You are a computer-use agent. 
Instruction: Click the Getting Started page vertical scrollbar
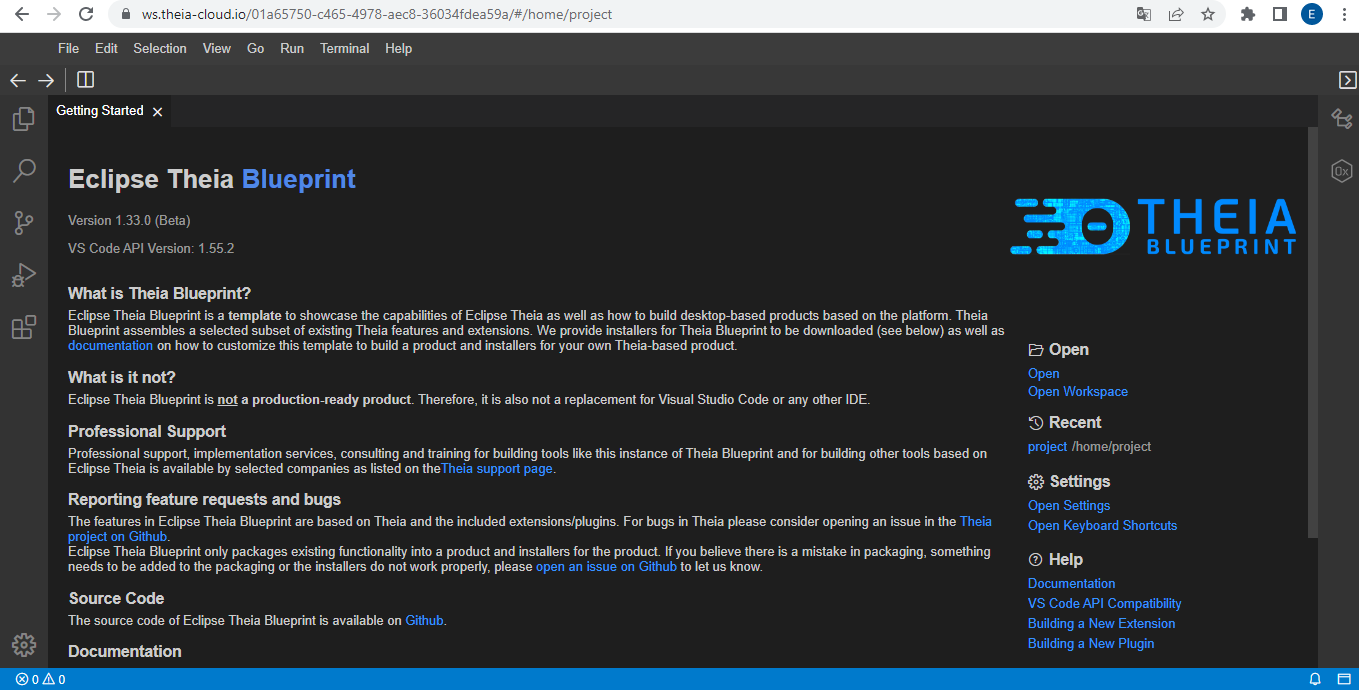pos(1313,332)
